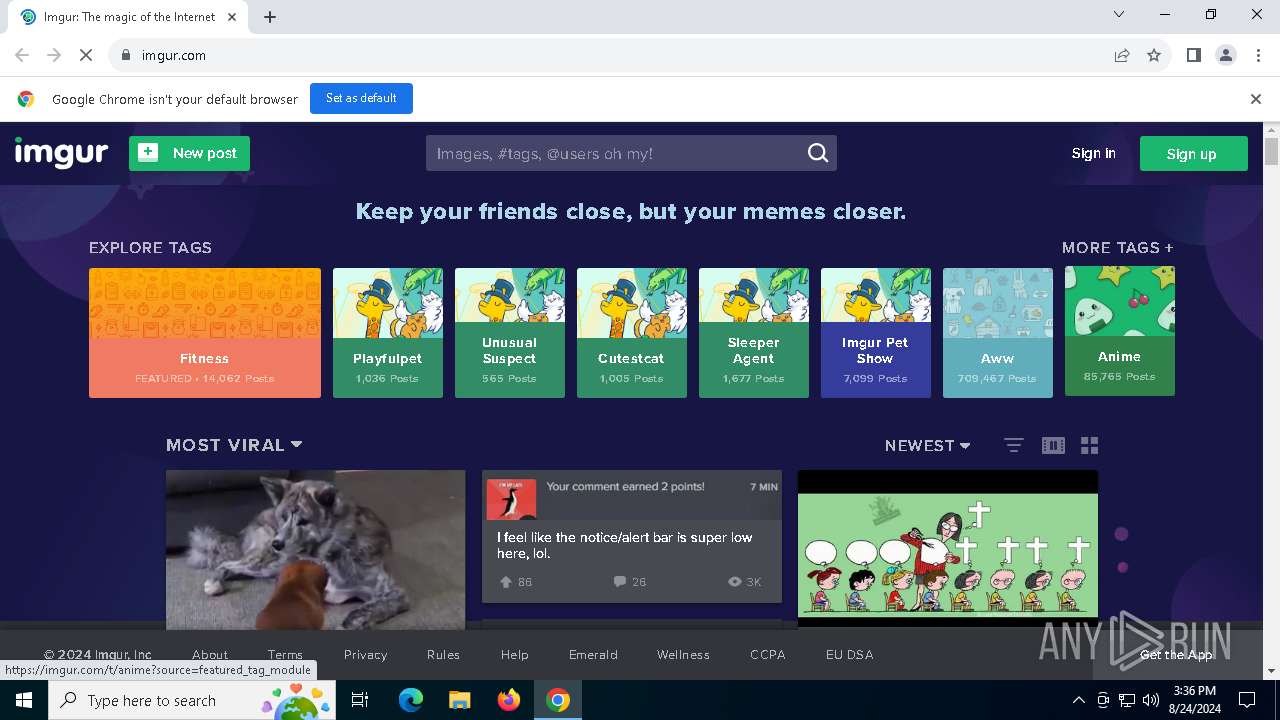Open the About footer link
The width and height of the screenshot is (1280, 720).
pos(210,655)
